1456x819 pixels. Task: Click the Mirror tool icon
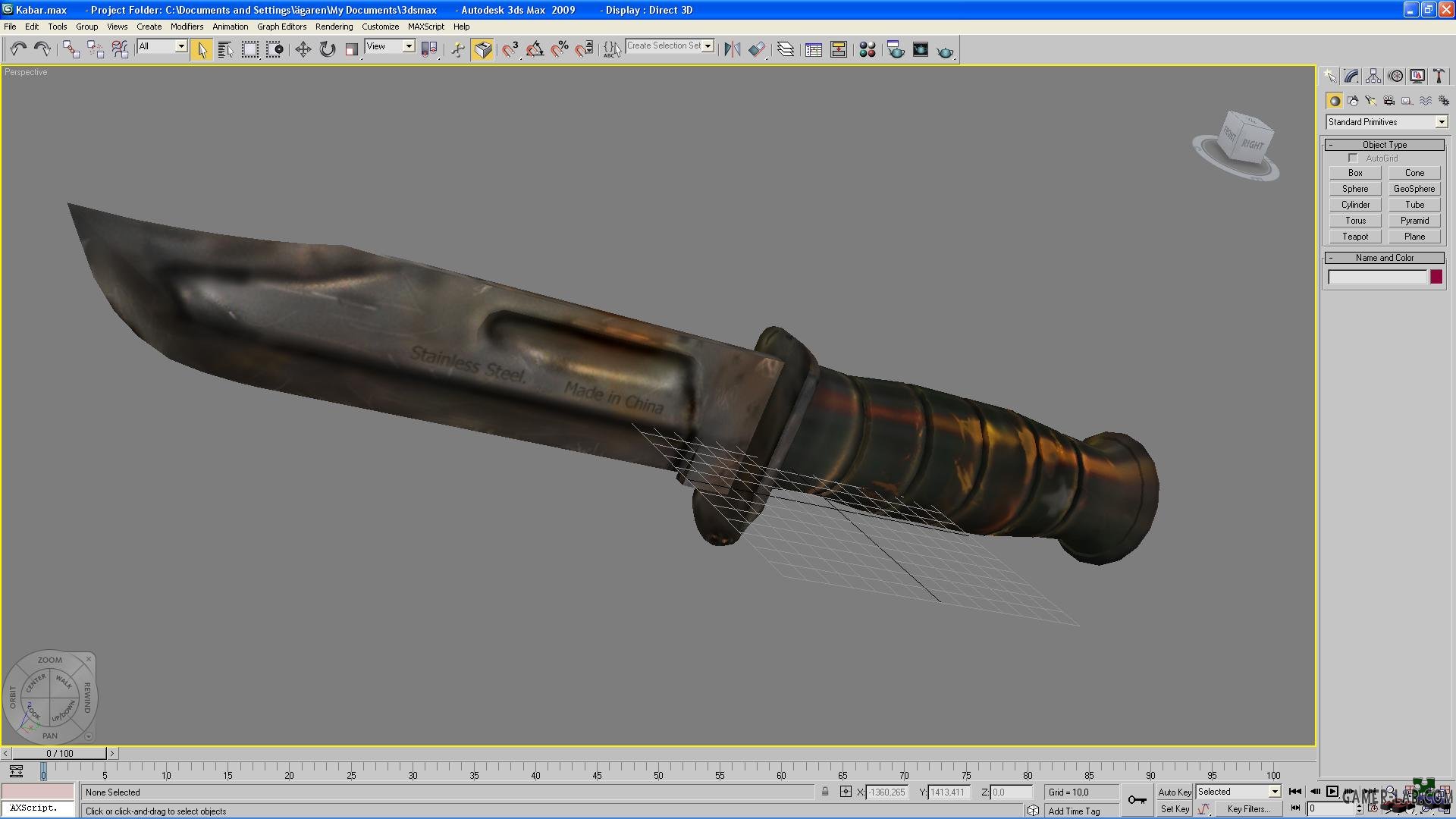point(732,49)
